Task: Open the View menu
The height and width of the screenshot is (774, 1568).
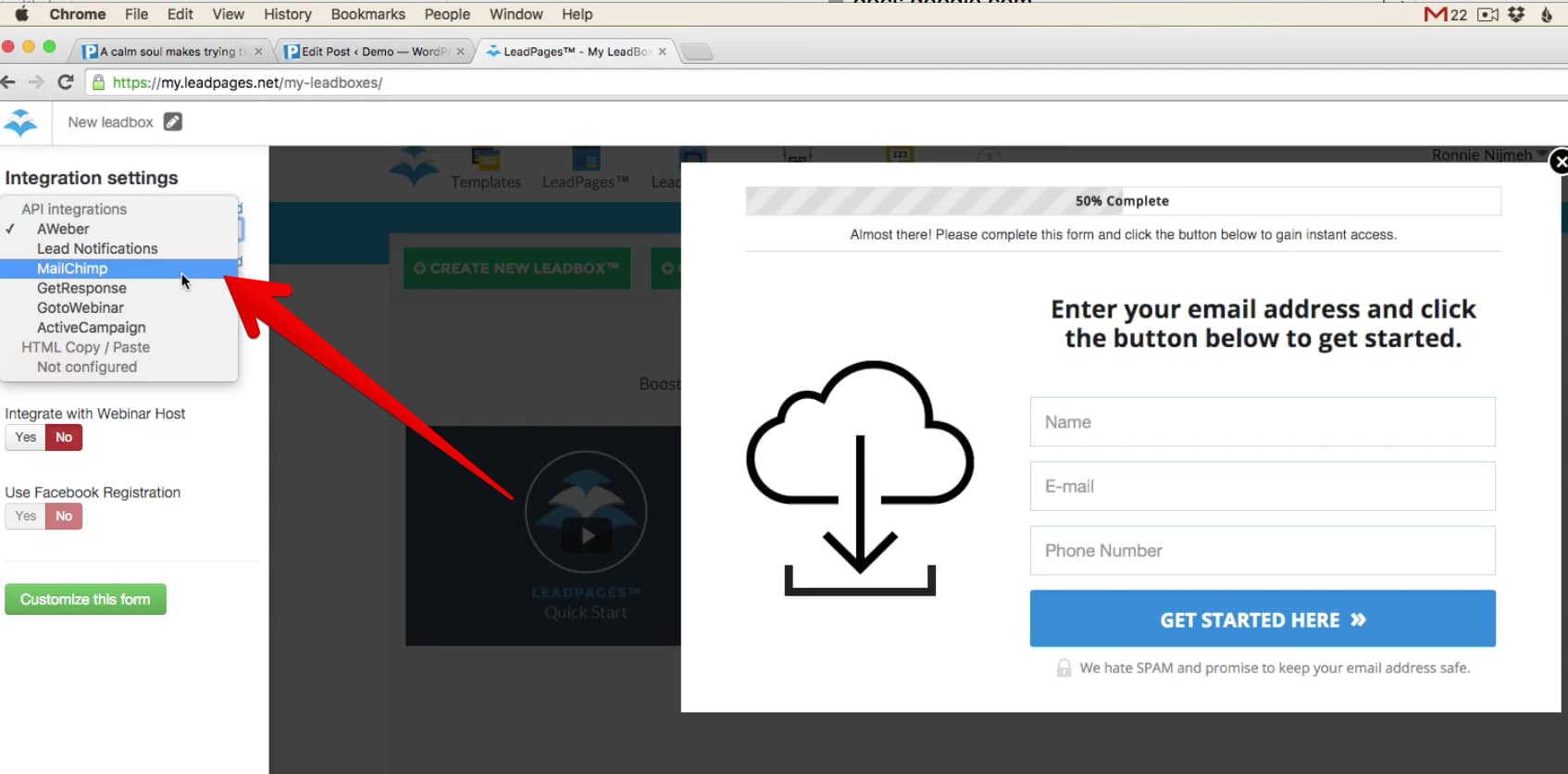Action: pyautogui.click(x=228, y=14)
